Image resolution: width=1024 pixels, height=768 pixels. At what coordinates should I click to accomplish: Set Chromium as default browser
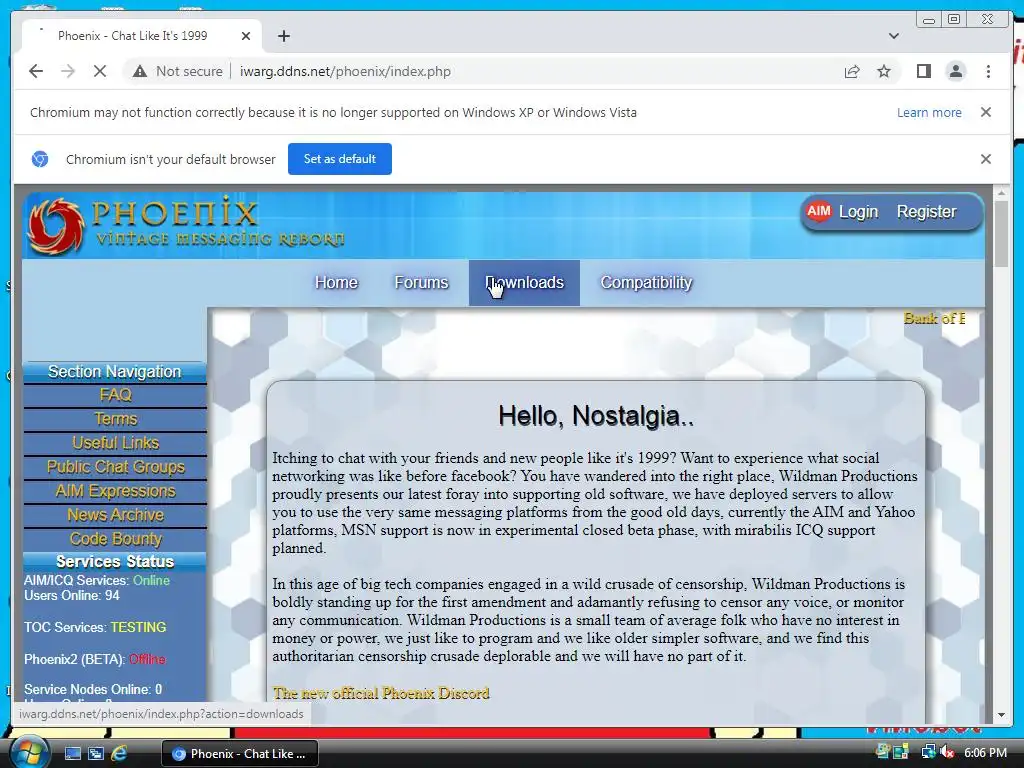tap(340, 159)
